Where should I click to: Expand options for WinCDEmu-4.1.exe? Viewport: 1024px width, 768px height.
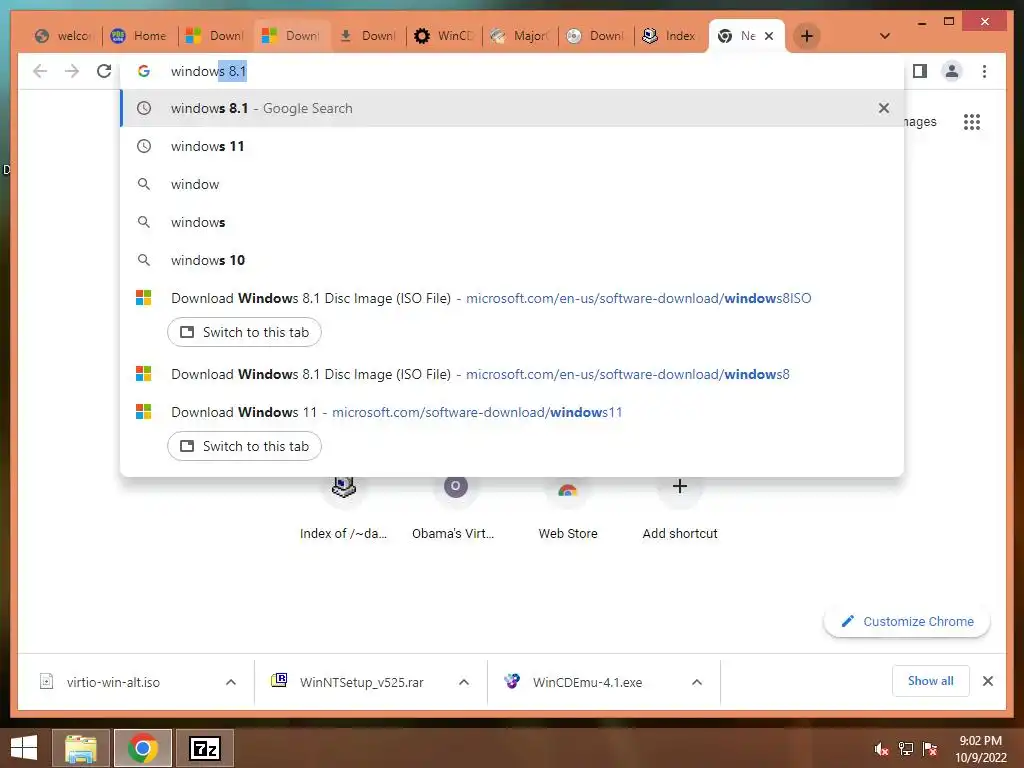click(x=697, y=682)
